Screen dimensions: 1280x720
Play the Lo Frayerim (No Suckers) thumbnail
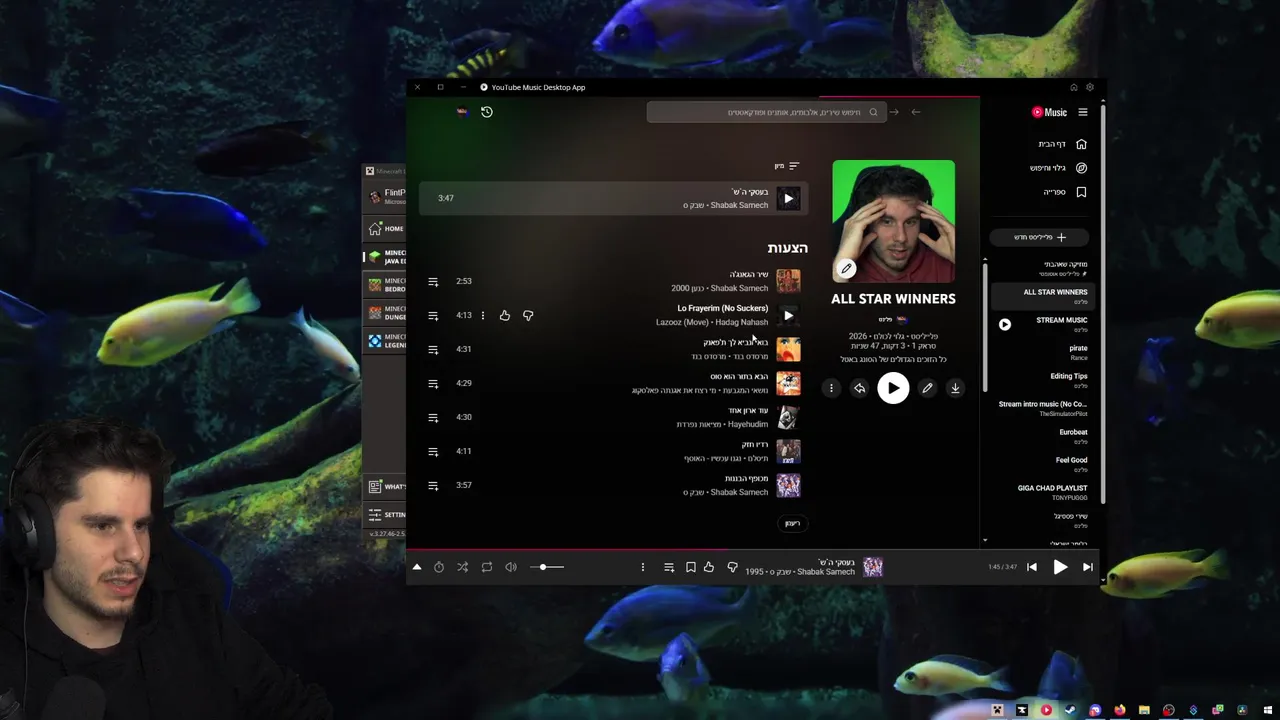click(x=788, y=315)
